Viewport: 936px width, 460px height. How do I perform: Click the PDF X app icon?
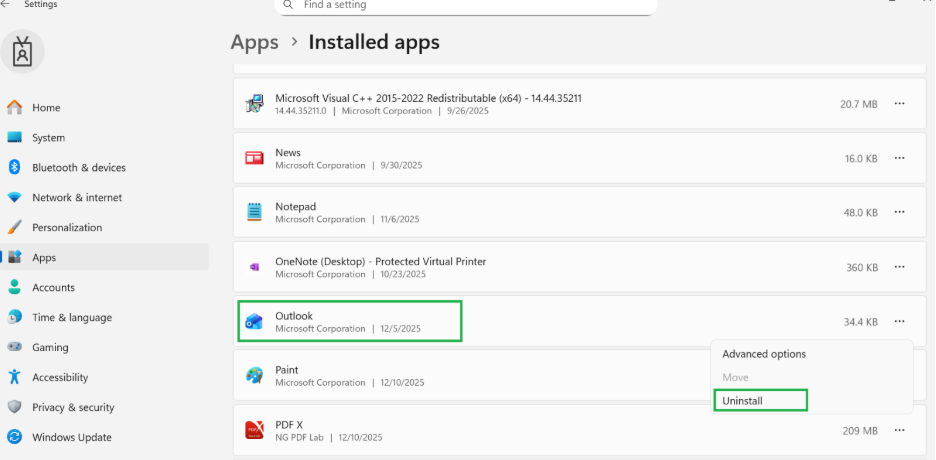click(x=254, y=430)
